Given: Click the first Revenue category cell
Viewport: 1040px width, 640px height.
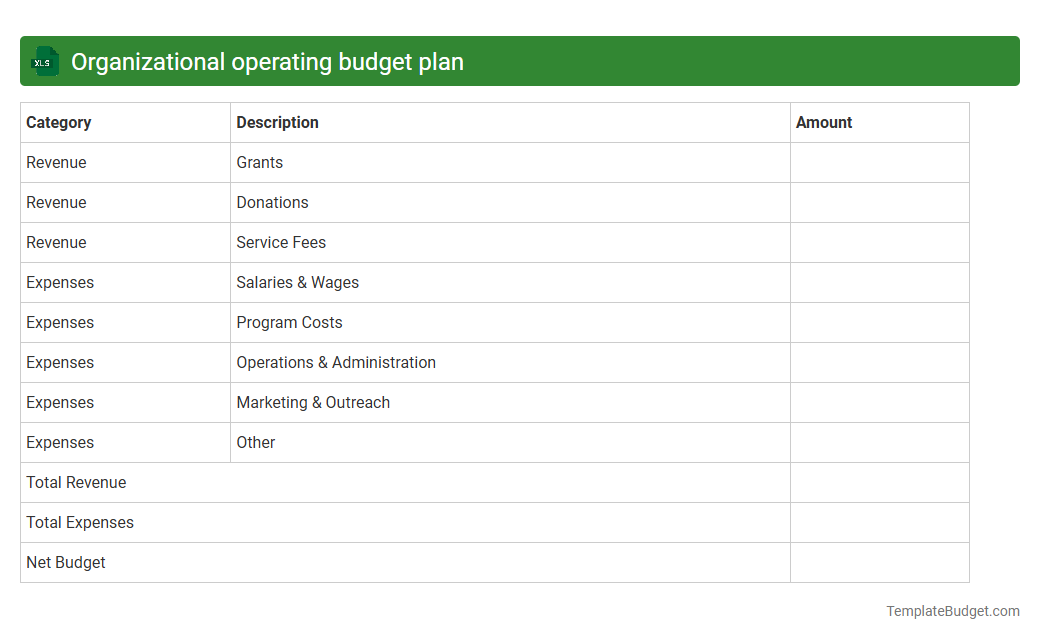Looking at the screenshot, I should 56,162.
